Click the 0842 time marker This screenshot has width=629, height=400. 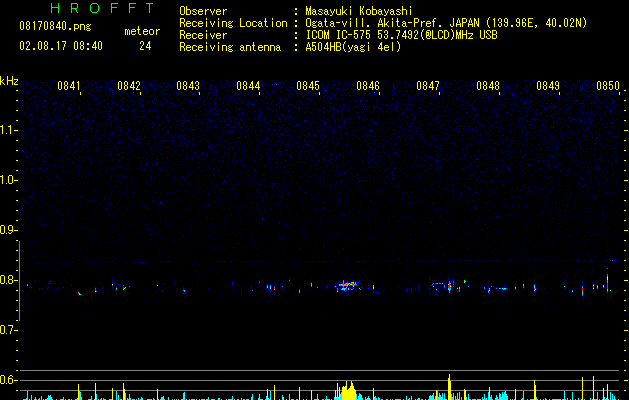coord(129,86)
